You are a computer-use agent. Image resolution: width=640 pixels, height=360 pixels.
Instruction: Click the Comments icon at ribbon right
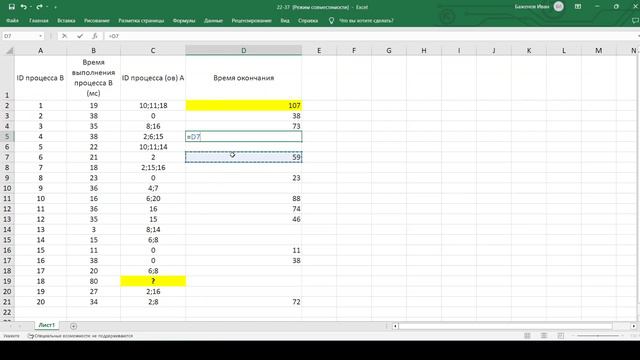(x=635, y=20)
